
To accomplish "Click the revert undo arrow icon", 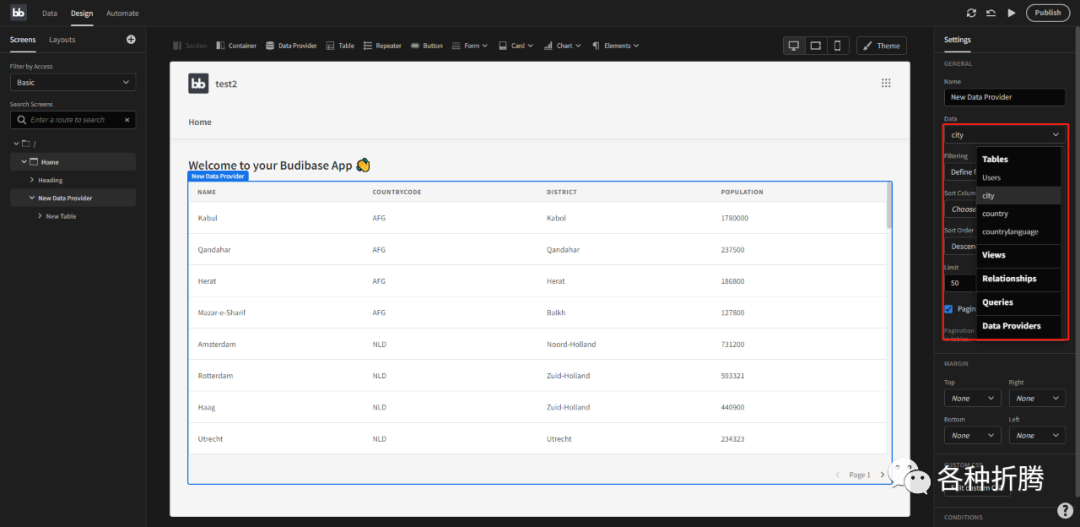I will tap(991, 13).
